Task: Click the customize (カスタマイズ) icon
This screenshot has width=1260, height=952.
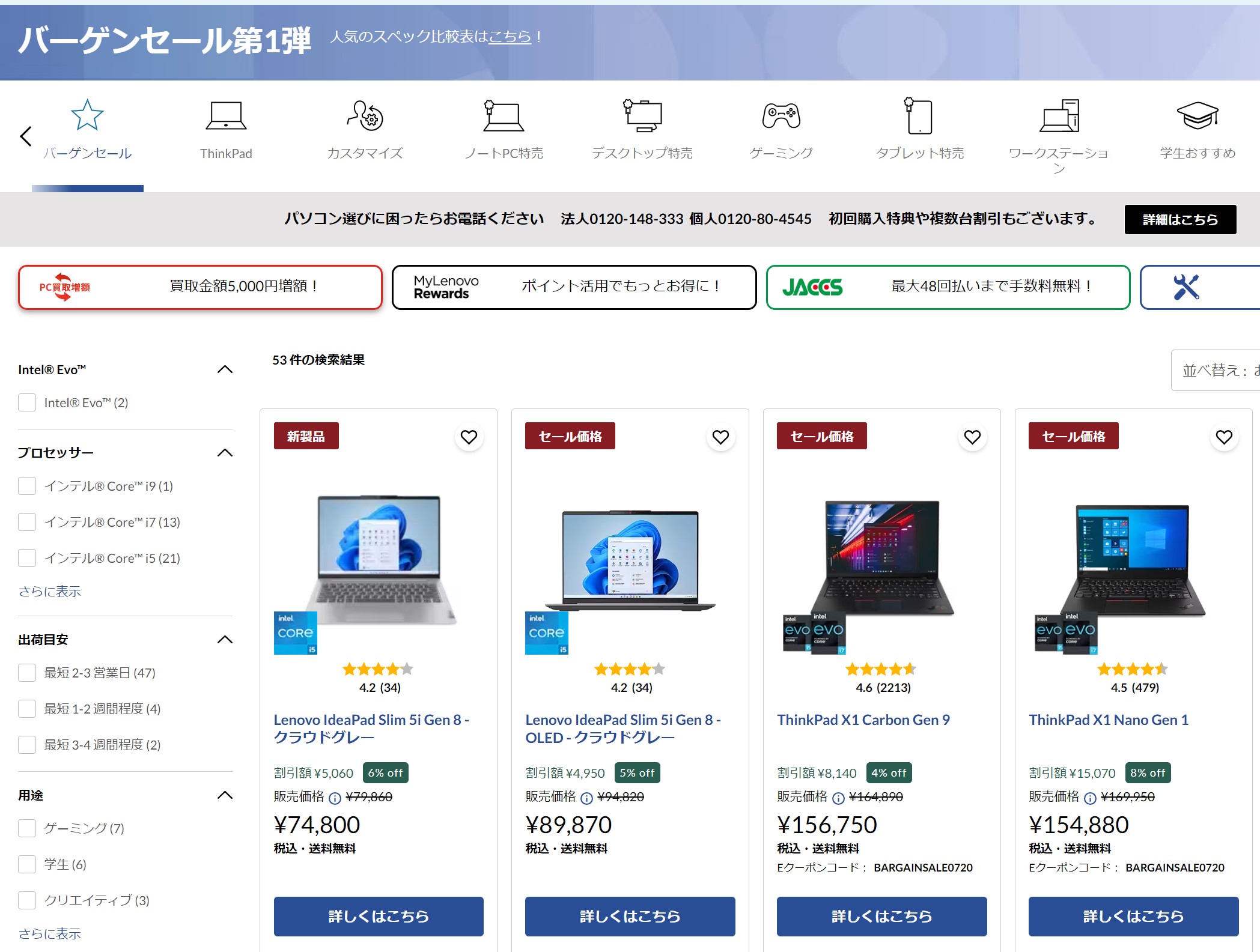Action: click(x=365, y=115)
